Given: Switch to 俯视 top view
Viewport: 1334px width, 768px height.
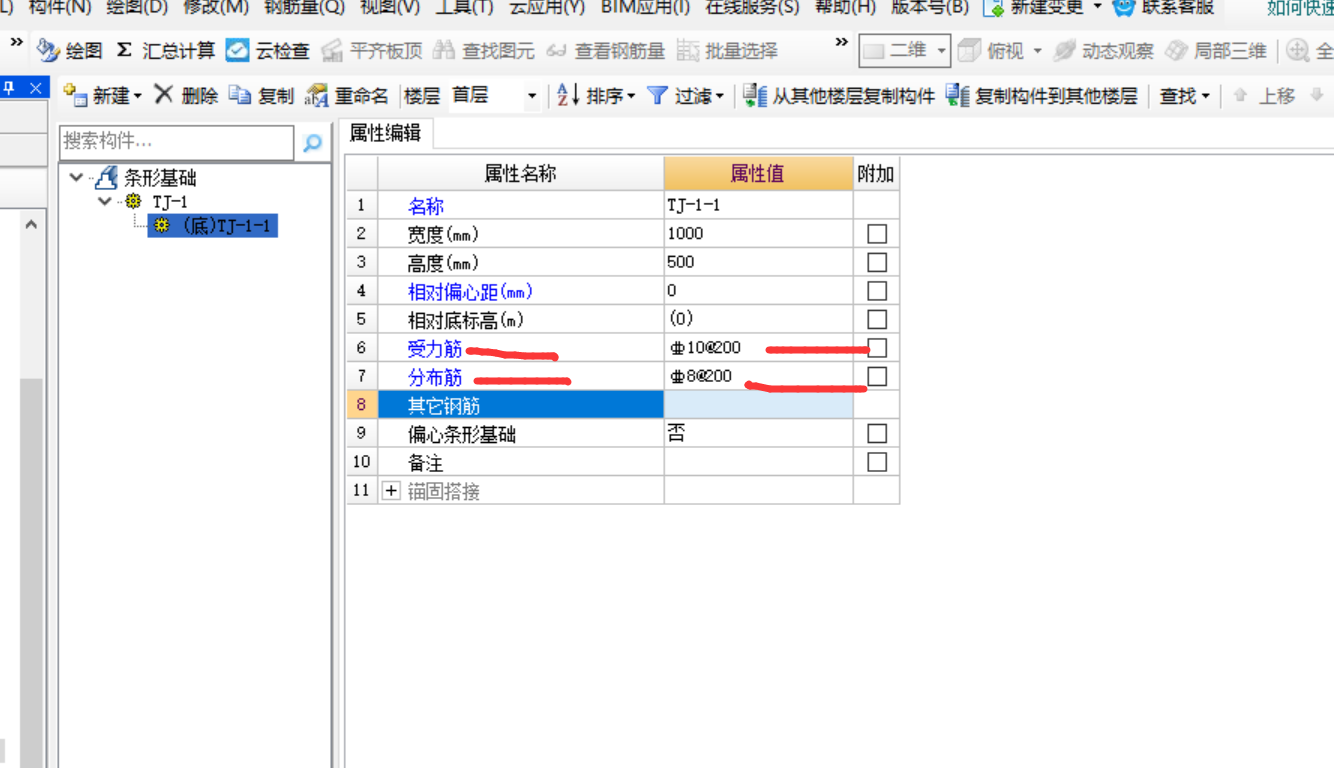Looking at the screenshot, I should pos(992,50).
